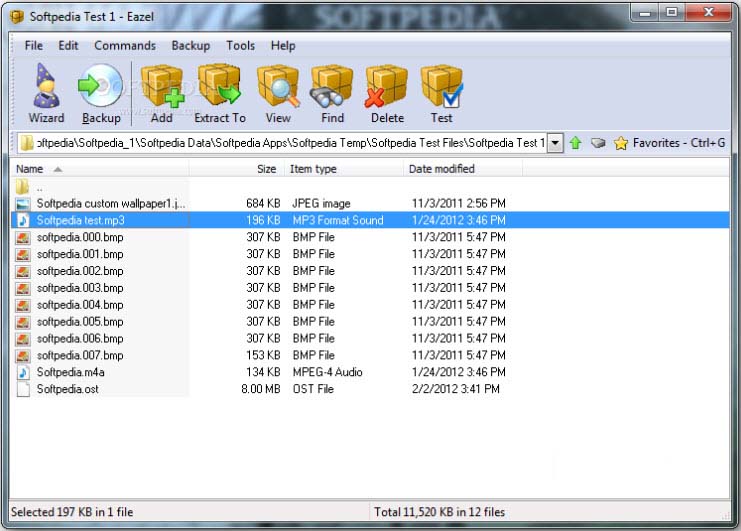Open the File menu

coord(34,45)
